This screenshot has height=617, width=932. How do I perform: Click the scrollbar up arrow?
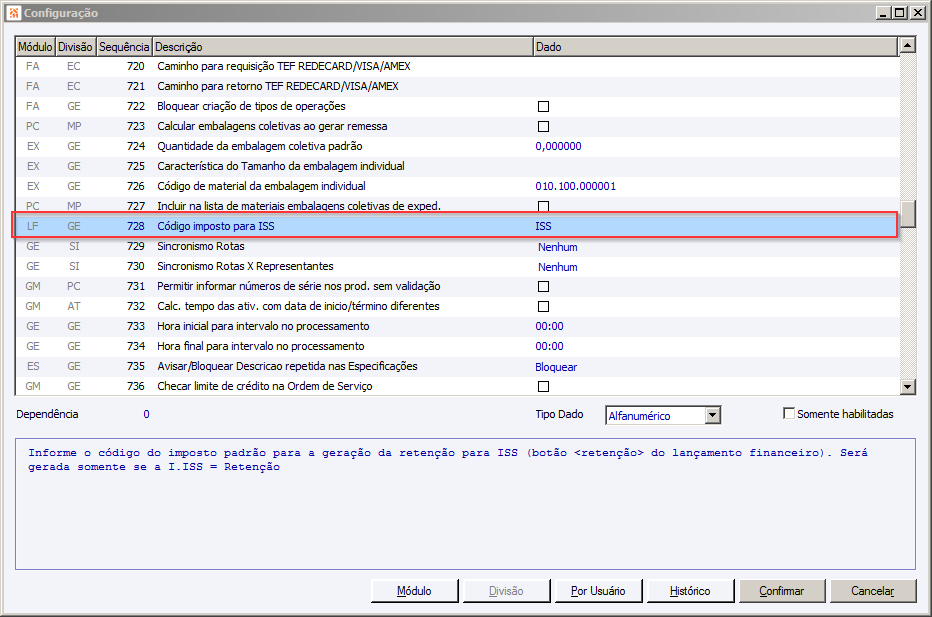pyautogui.click(x=908, y=45)
